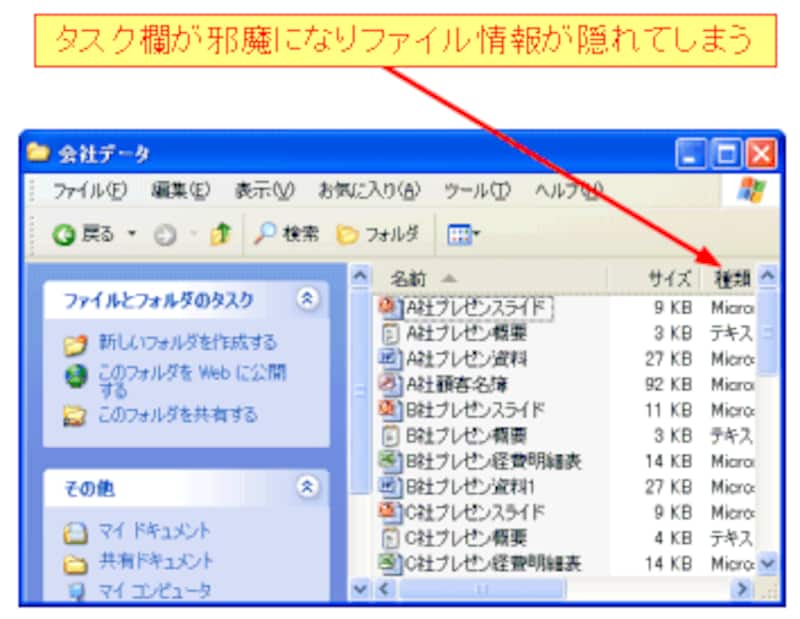
Task: Open the Back button history dropdown arrow
Action: click(132, 234)
